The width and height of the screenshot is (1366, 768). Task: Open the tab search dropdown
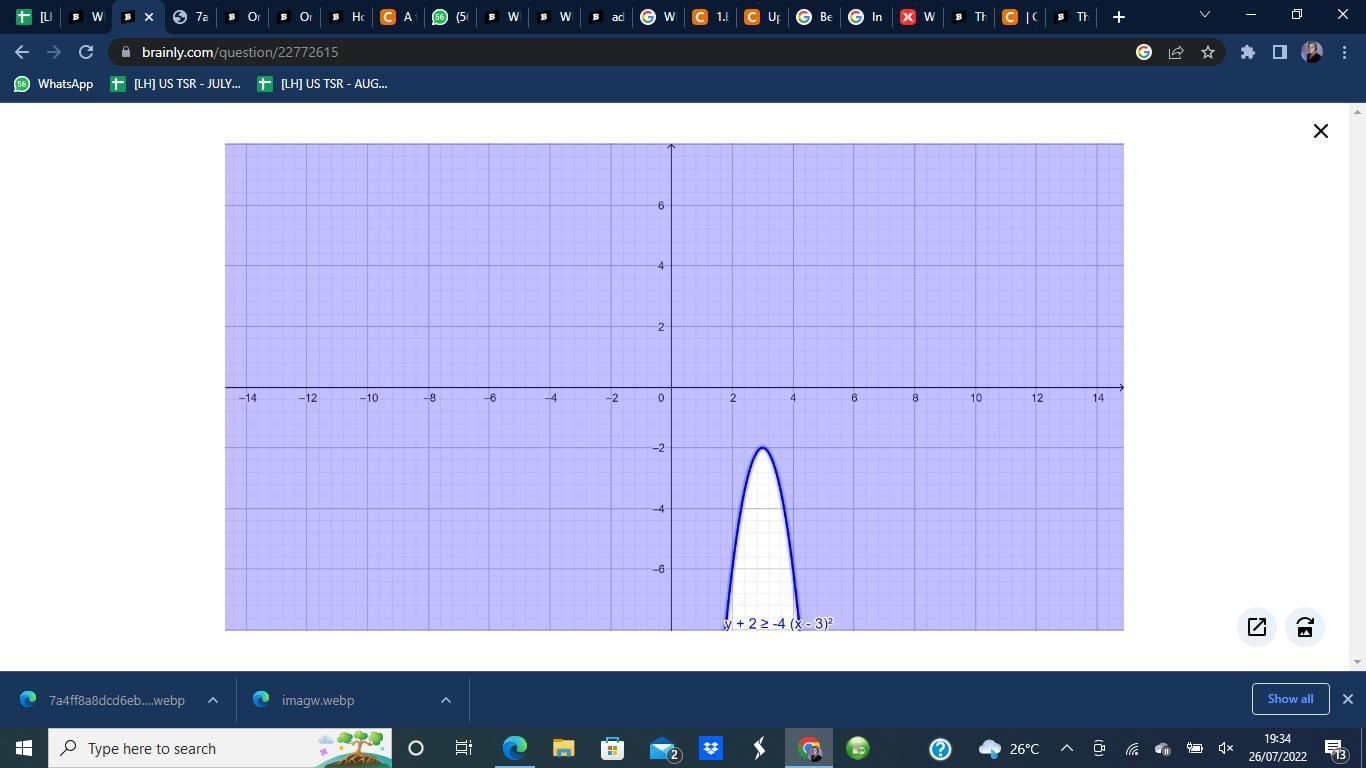tap(1204, 15)
